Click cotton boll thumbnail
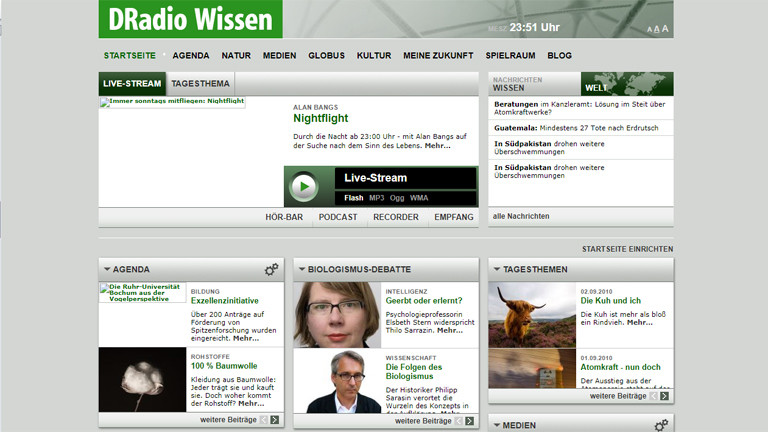This screenshot has width=768, height=432. click(x=143, y=380)
